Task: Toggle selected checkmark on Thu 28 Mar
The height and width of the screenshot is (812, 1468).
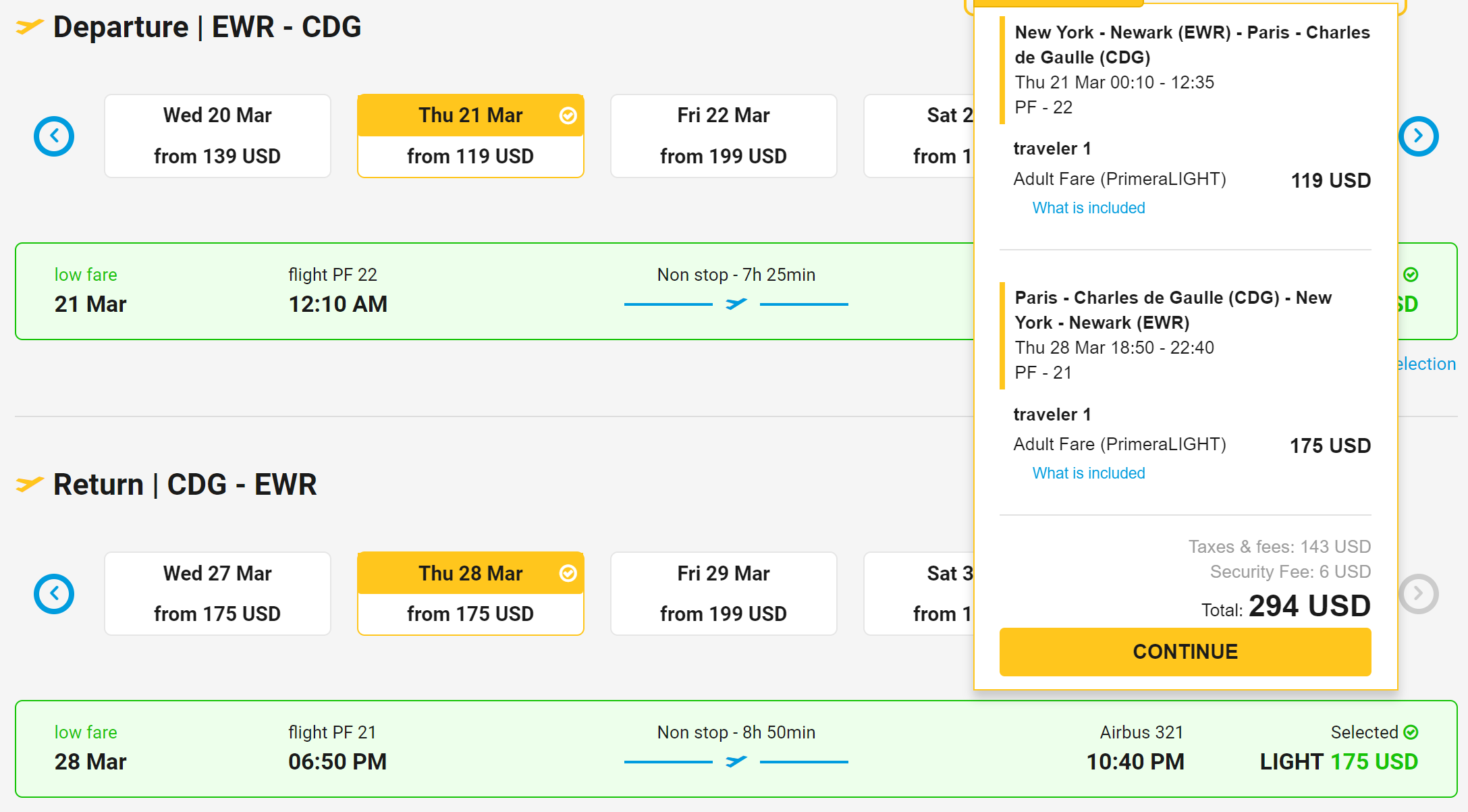Action: tap(568, 574)
